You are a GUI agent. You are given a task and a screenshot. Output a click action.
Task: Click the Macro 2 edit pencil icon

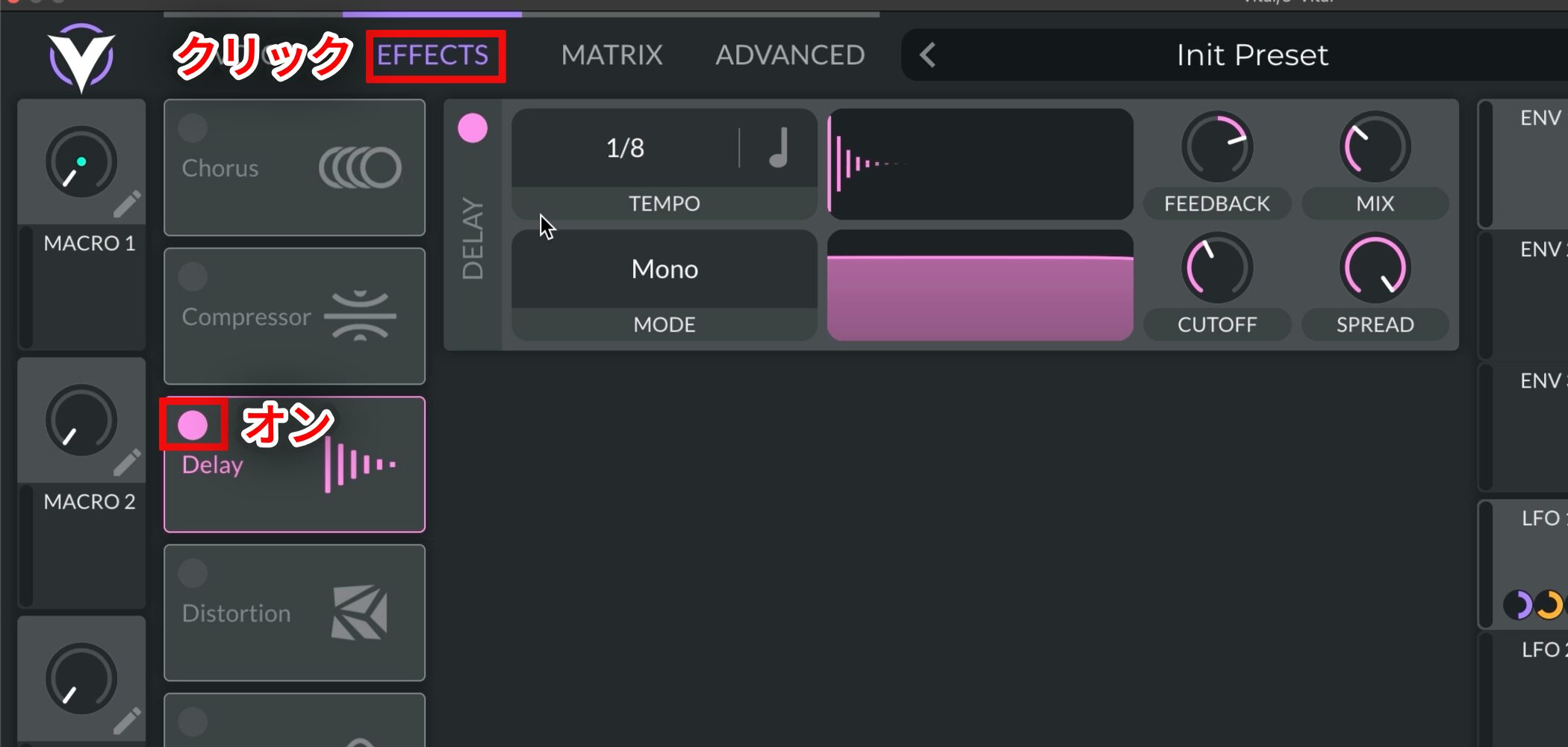click(127, 462)
